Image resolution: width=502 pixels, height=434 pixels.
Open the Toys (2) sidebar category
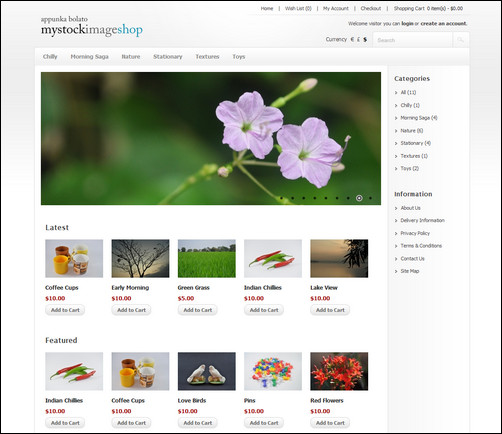click(409, 168)
